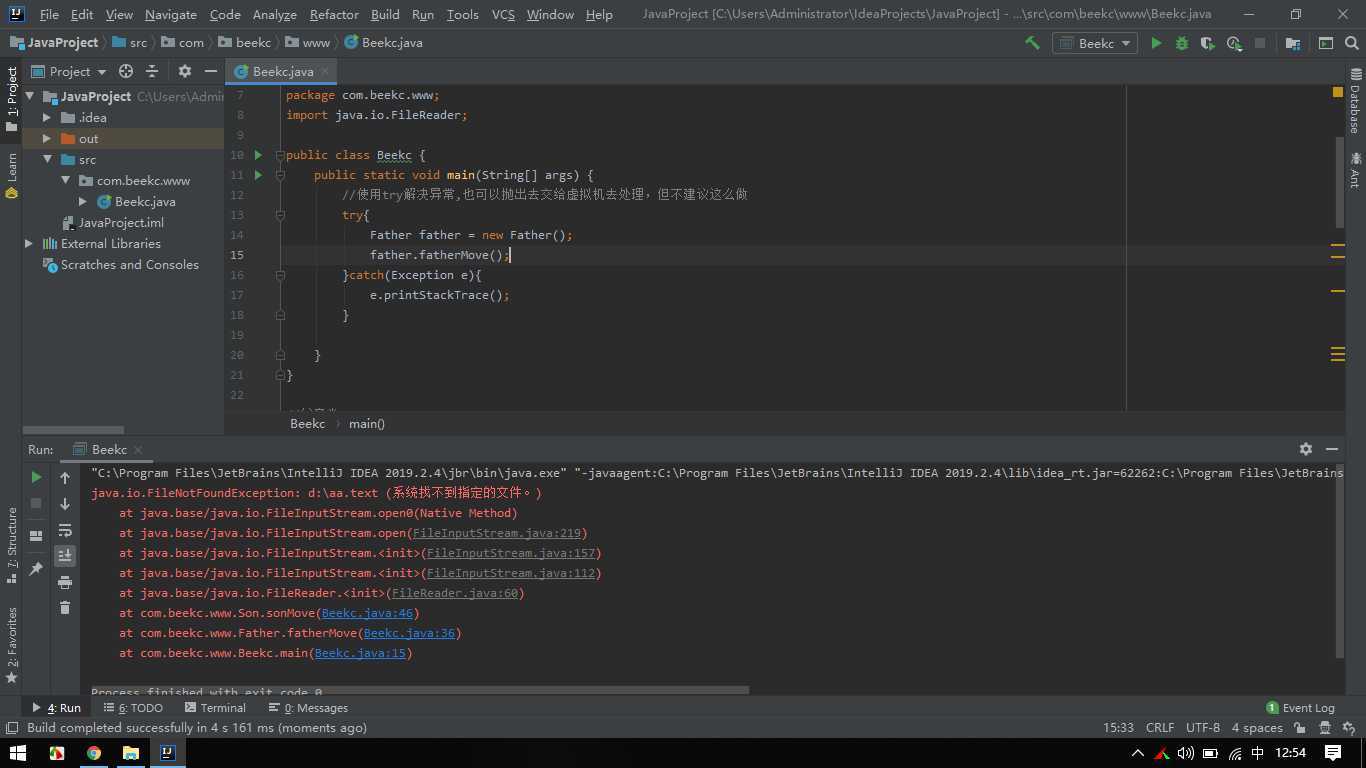Viewport: 1366px width, 768px height.
Task: Click the locate/scroll-from-source target icon
Action: pos(126,71)
